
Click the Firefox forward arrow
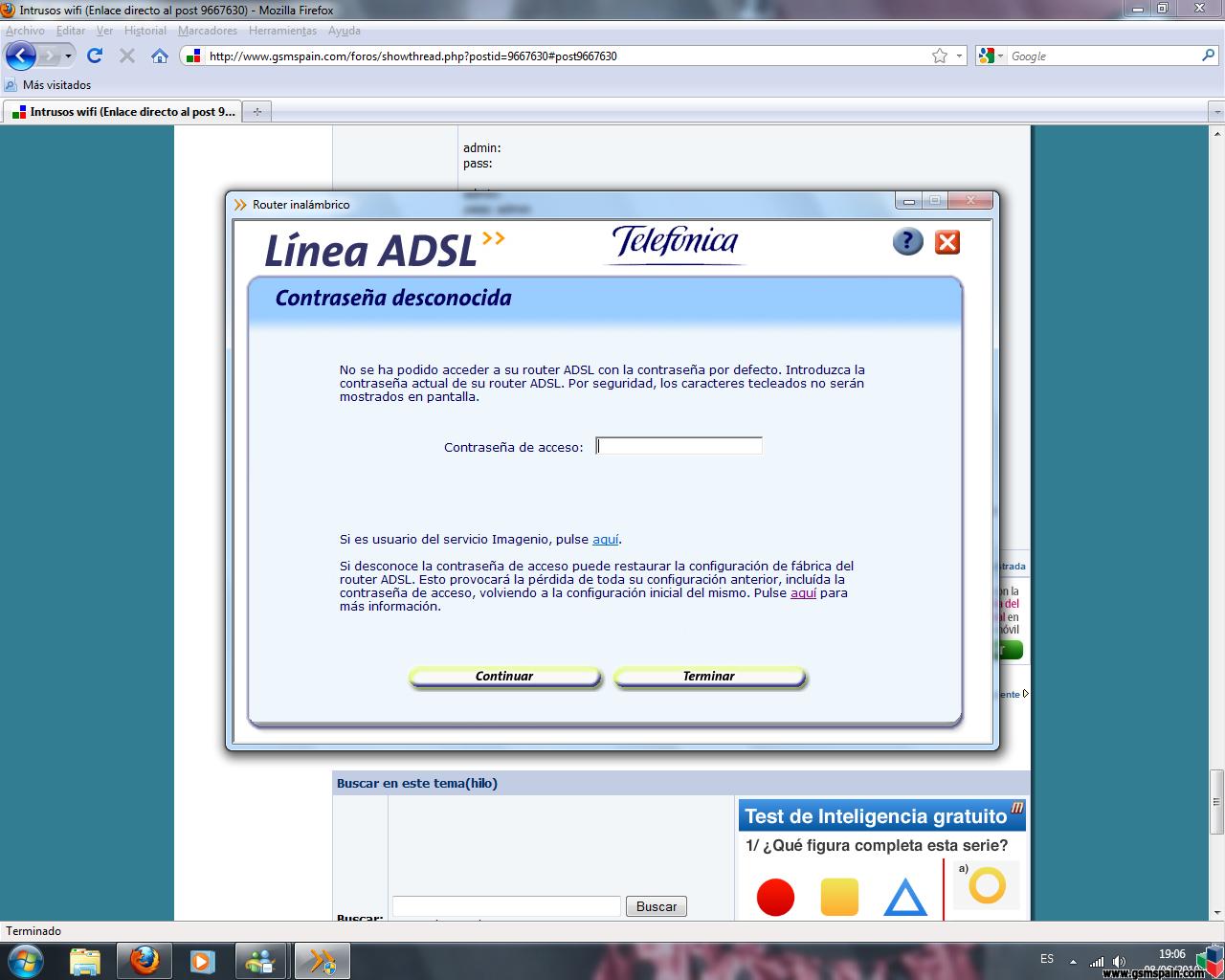click(x=49, y=56)
